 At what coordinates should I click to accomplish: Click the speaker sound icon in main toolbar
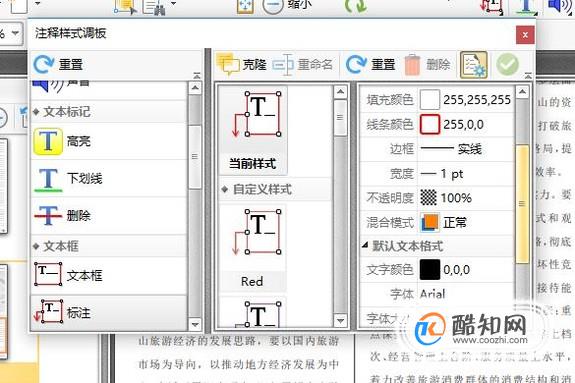pyautogui.click(x=560, y=6)
